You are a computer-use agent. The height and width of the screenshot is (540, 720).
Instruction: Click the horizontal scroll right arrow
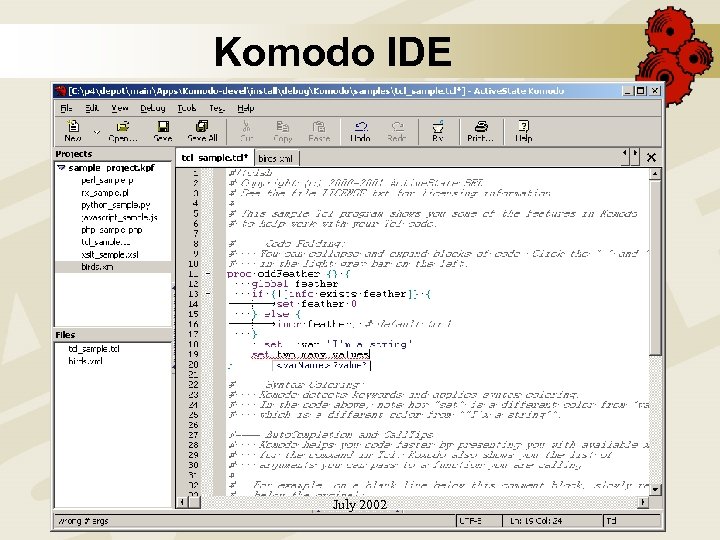(643, 502)
